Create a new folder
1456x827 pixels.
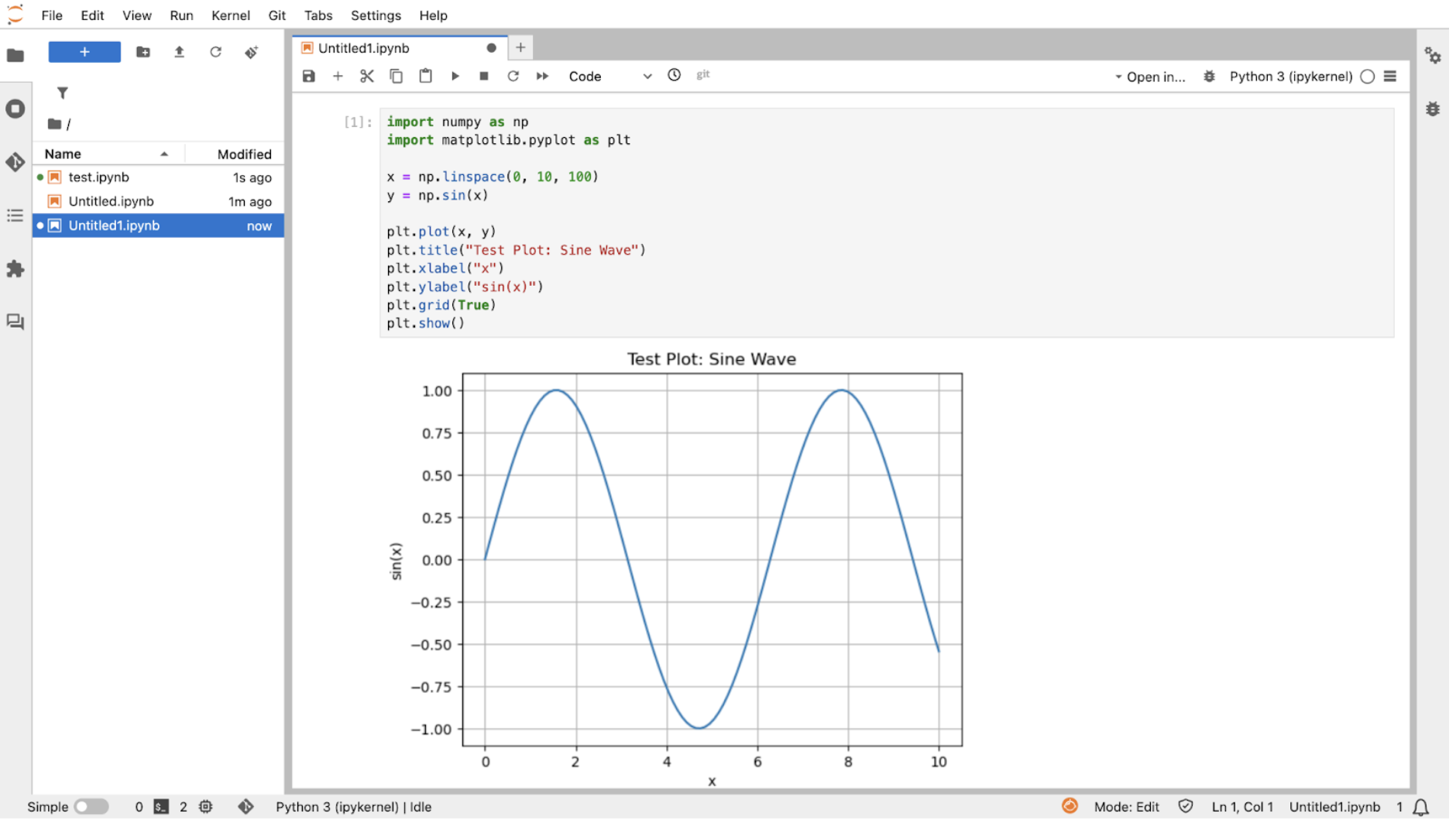coord(143,52)
